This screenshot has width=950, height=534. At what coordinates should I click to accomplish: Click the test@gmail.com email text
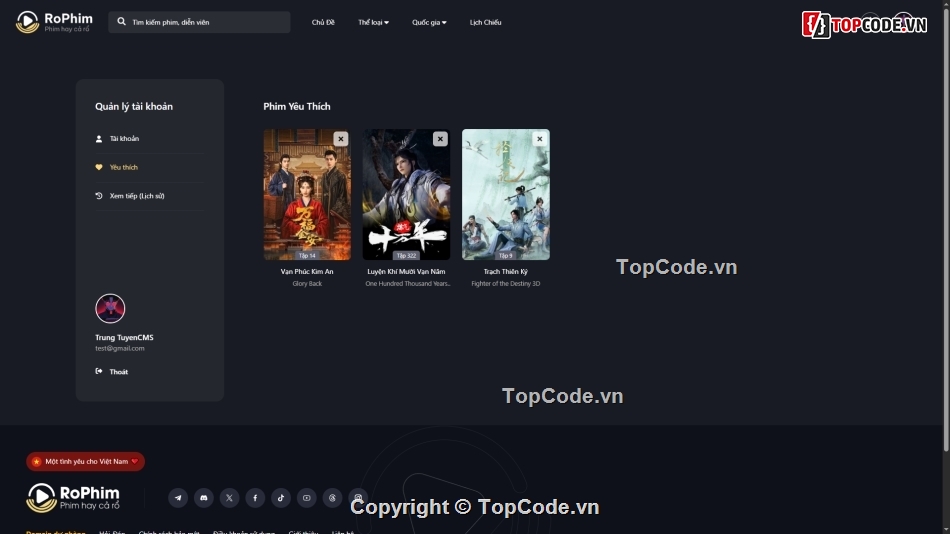coord(120,349)
